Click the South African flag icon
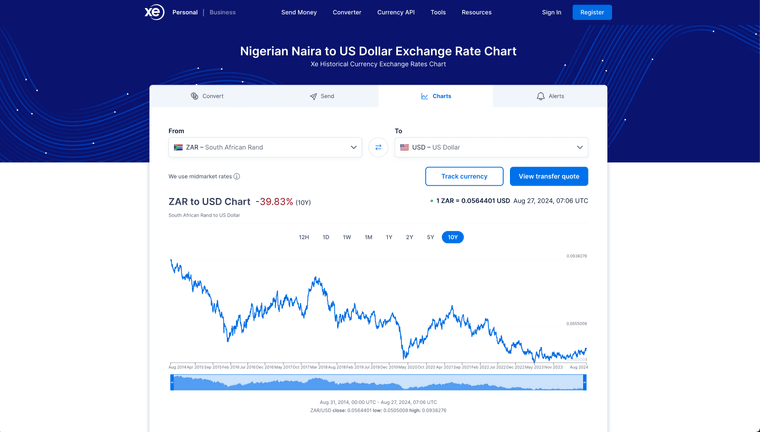Viewport: 760px width, 432px height. click(x=178, y=147)
